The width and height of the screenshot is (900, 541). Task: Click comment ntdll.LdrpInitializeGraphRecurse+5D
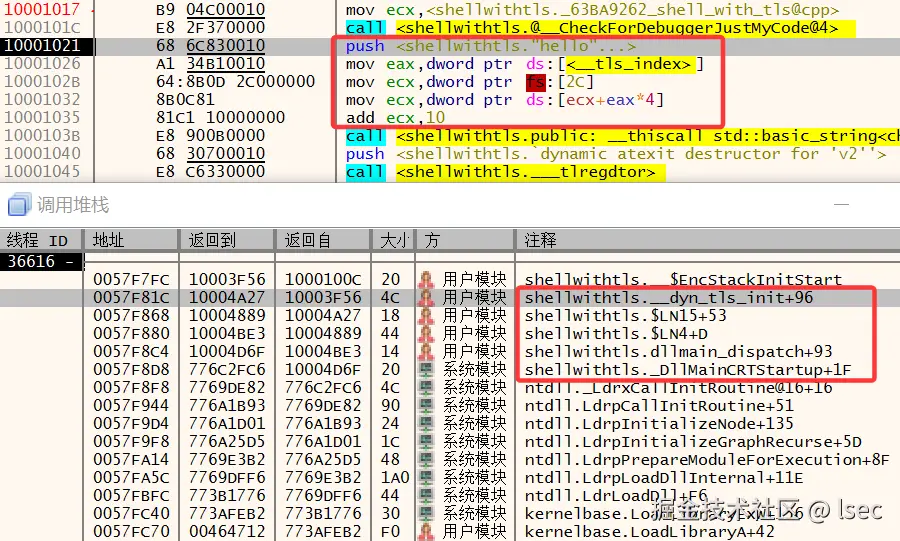pyautogui.click(x=693, y=442)
